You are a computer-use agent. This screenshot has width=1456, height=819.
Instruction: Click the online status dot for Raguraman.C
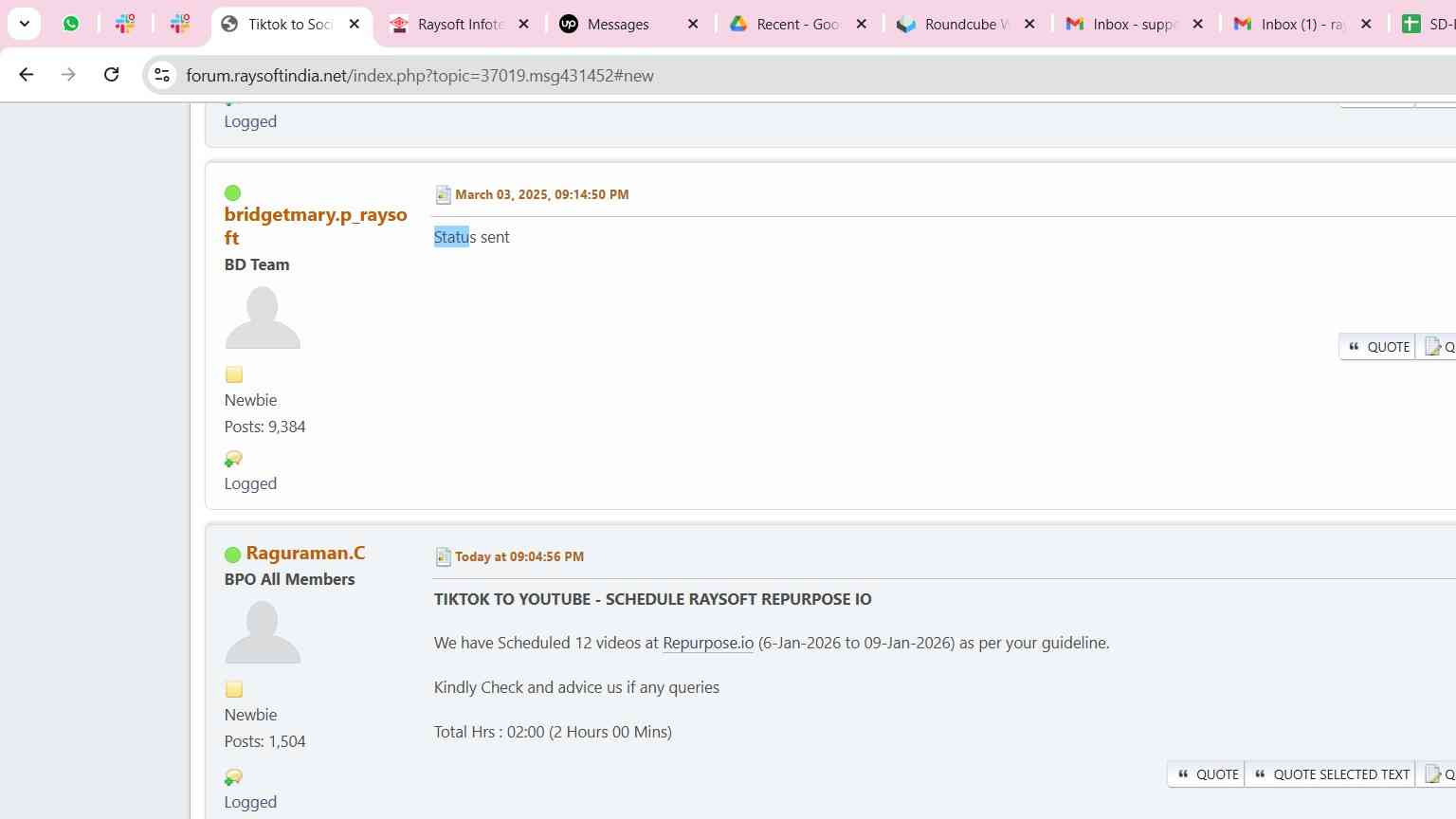point(232,555)
